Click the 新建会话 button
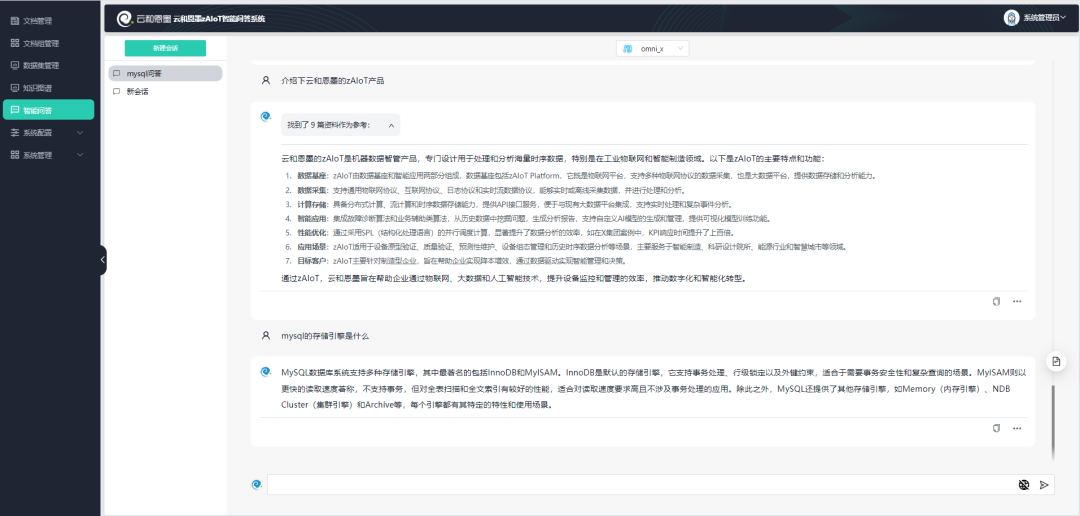The image size is (1080, 516). click(165, 48)
